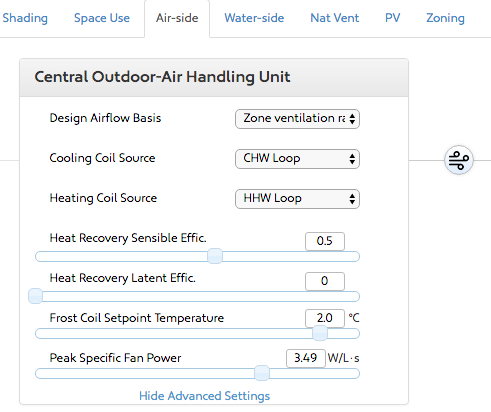
Task: Click Hide Advanced Settings link
Action: tap(204, 396)
